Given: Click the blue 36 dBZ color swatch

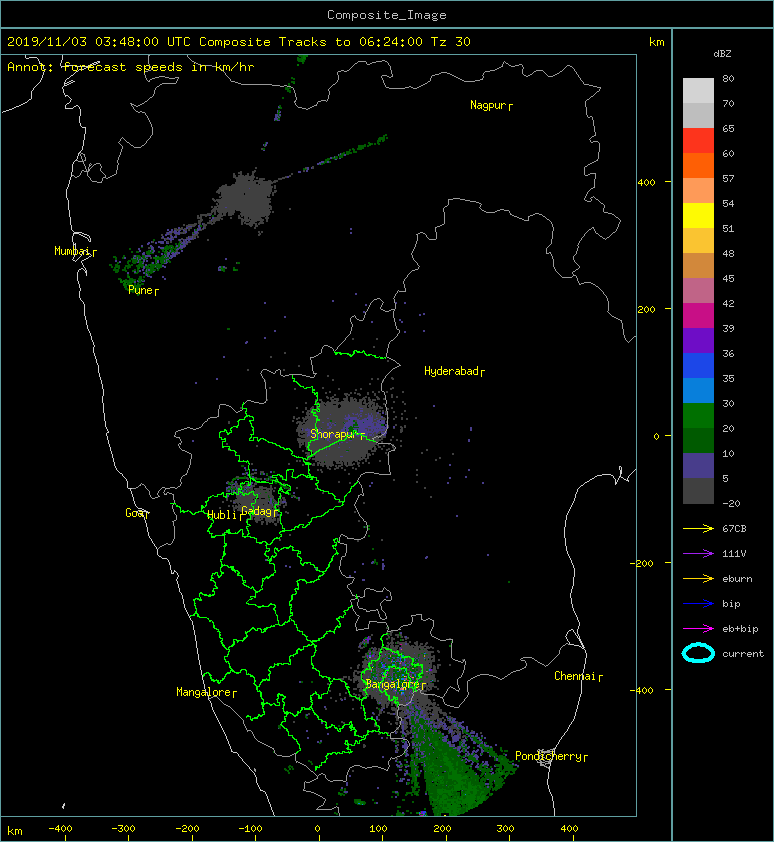Looking at the screenshot, I should pyautogui.click(x=698, y=365).
